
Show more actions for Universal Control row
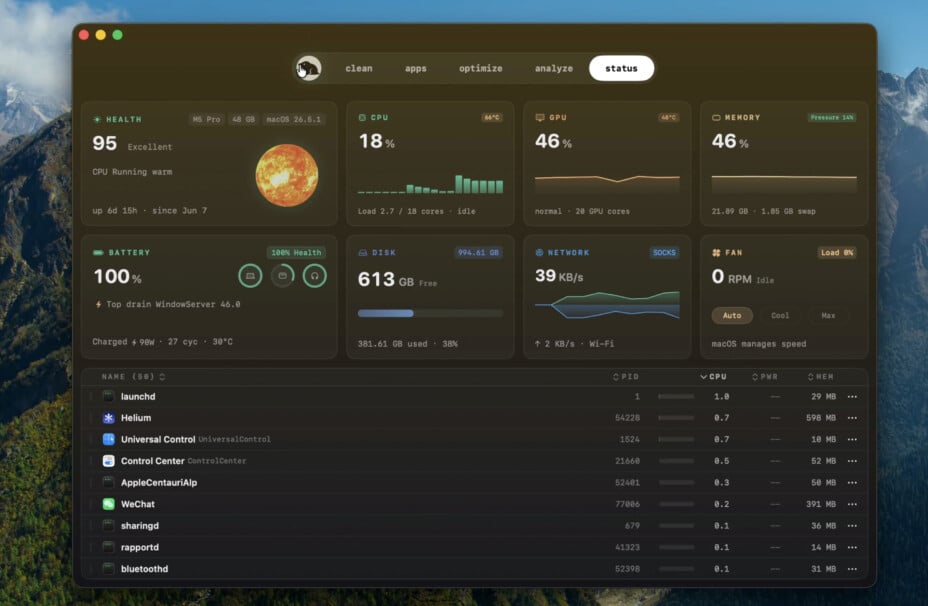[852, 440]
